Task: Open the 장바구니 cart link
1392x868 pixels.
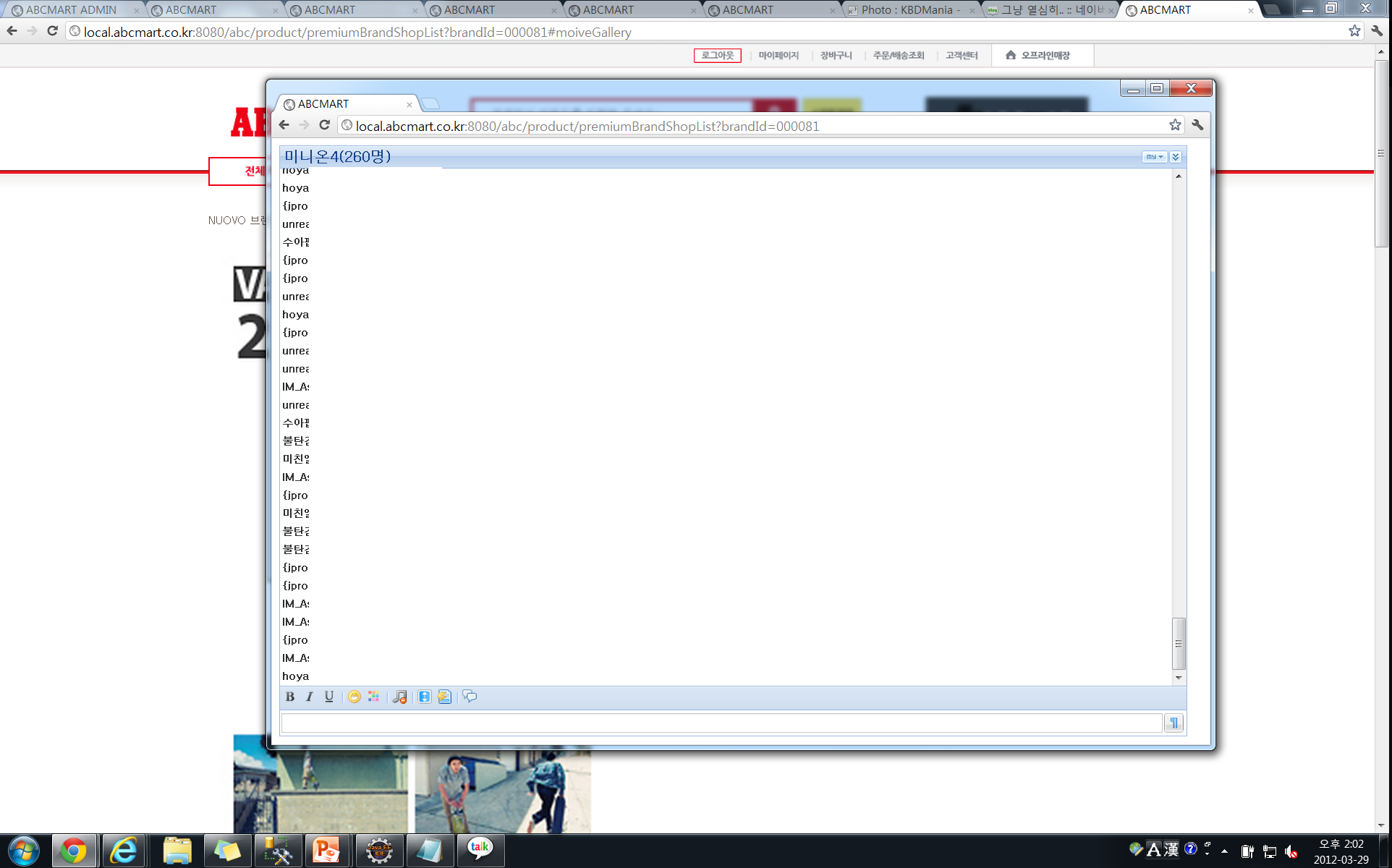Action: [836, 56]
